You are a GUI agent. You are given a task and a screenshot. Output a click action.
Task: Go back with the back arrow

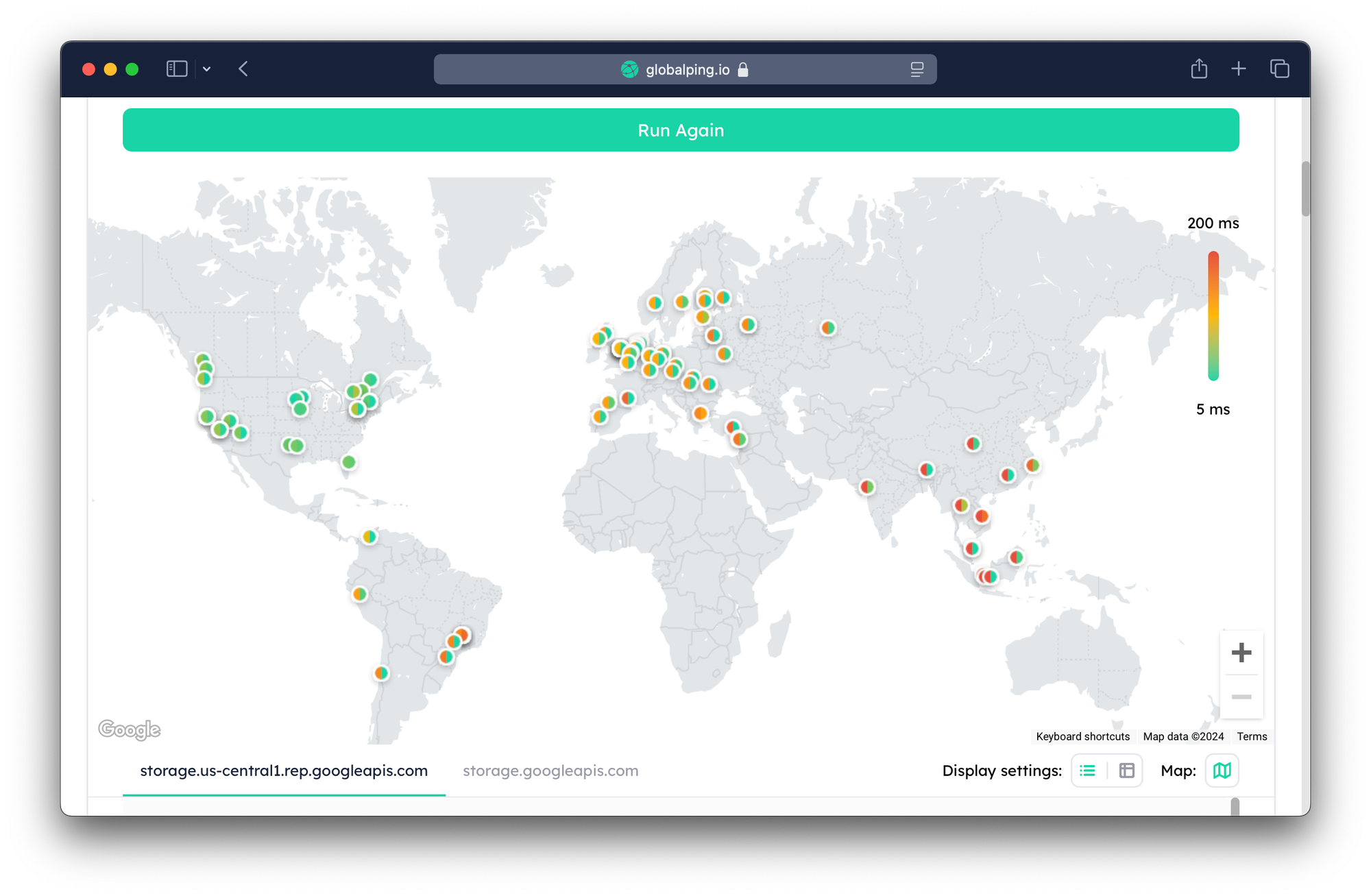243,69
